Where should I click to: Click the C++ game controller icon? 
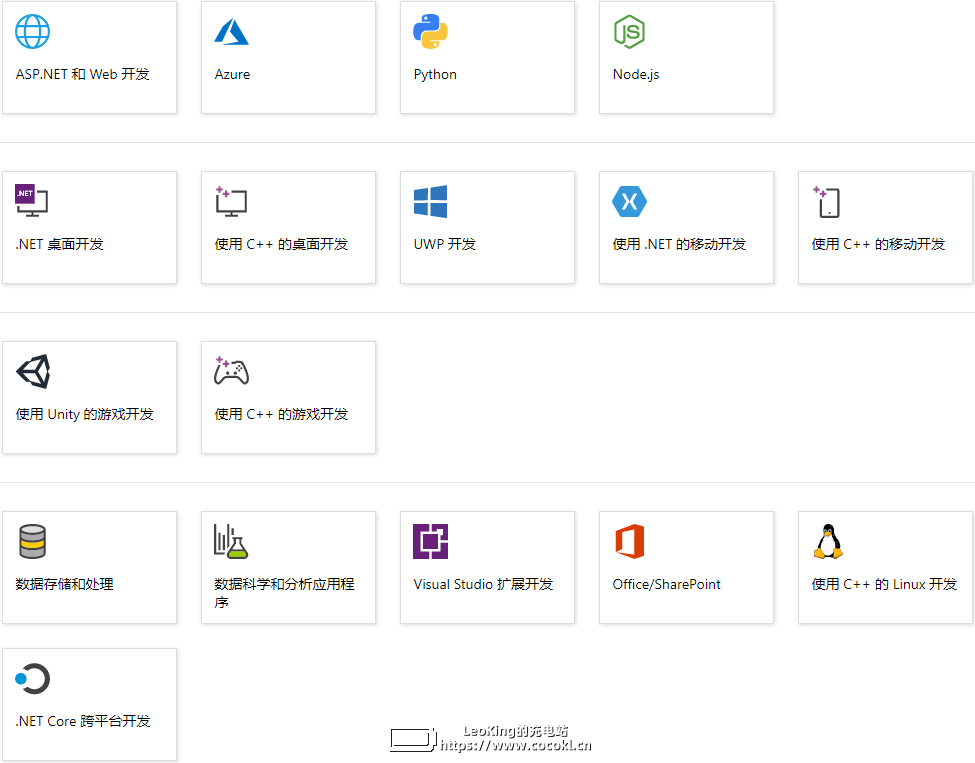tap(231, 371)
